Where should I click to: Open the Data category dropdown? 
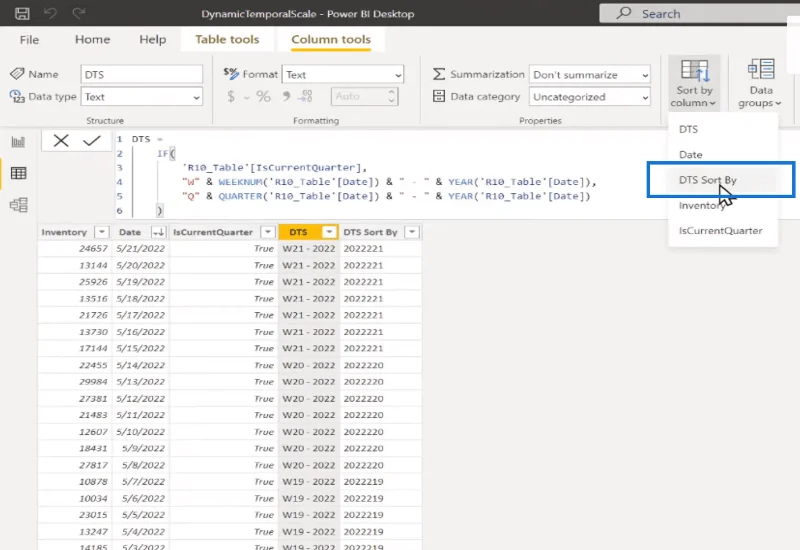589,97
